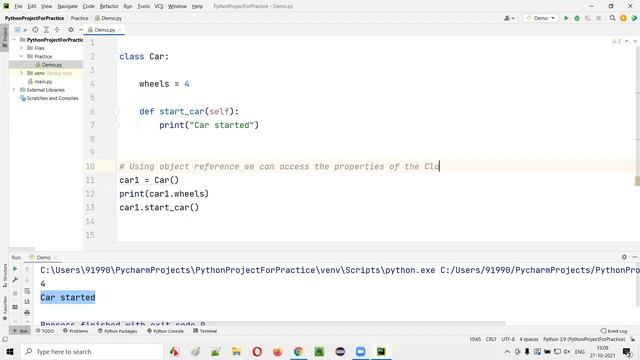Open the VCS menu
The image size is (640, 360).
pyautogui.click(x=159, y=6)
